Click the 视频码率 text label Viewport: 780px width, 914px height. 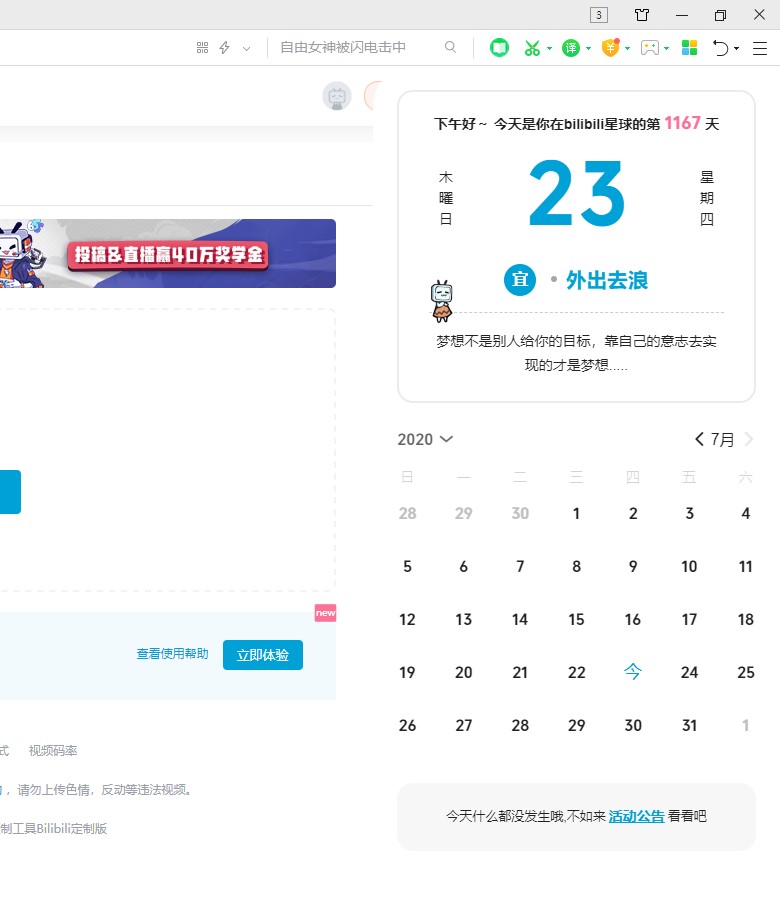pos(53,751)
